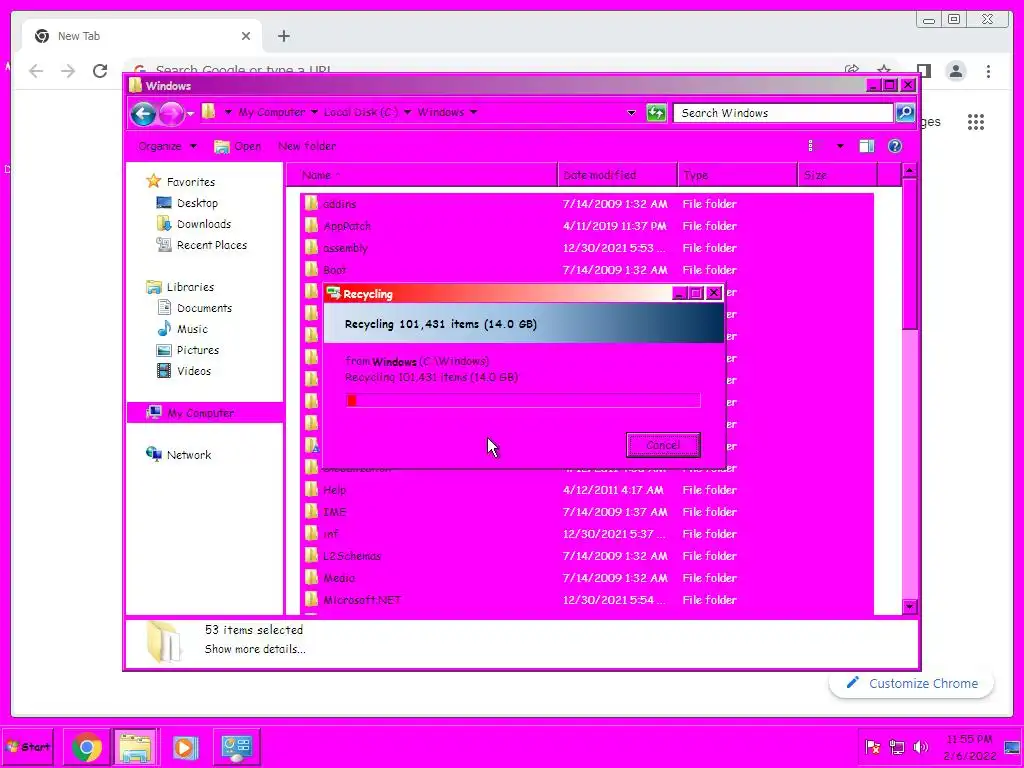Click volume speaker icon in system tray

click(921, 747)
